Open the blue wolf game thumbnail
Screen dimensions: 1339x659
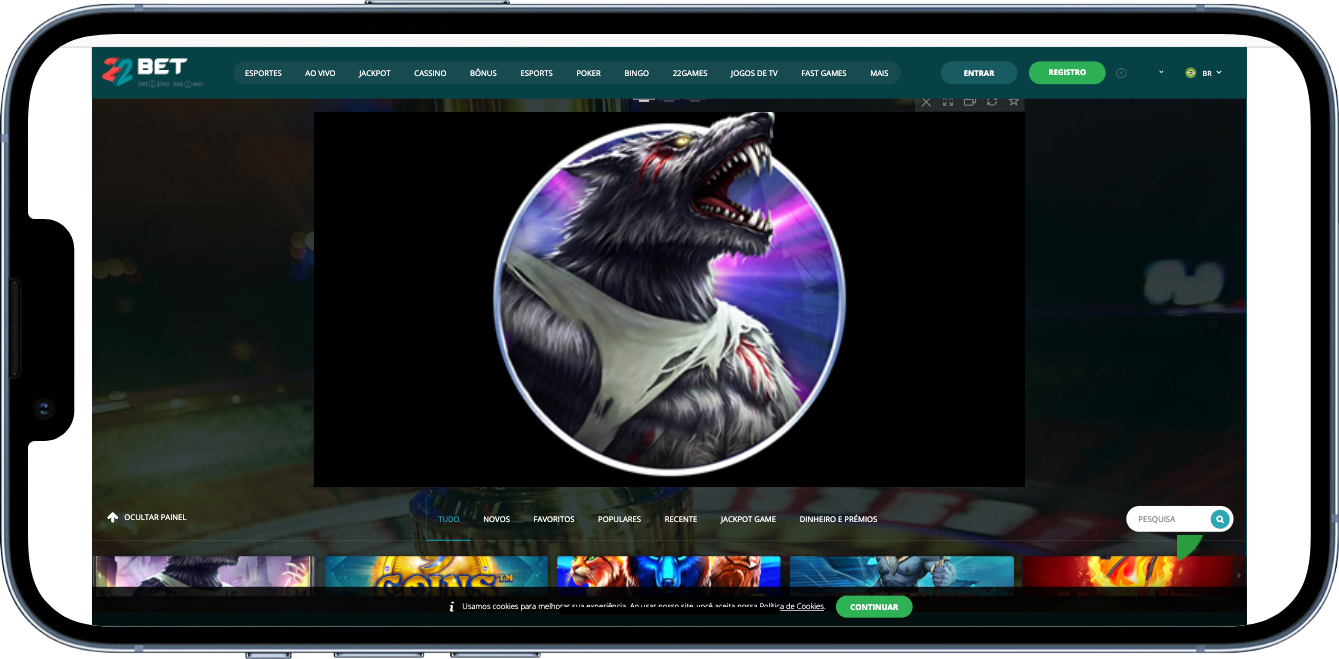click(668, 576)
